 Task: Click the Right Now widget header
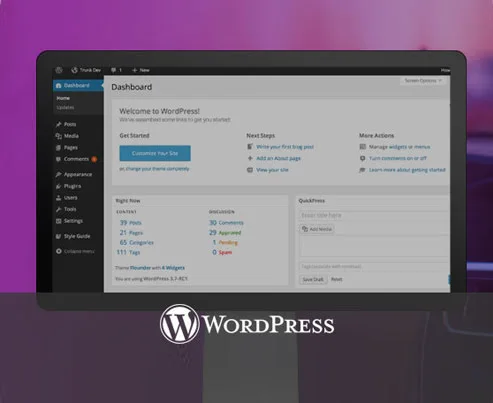click(200, 201)
